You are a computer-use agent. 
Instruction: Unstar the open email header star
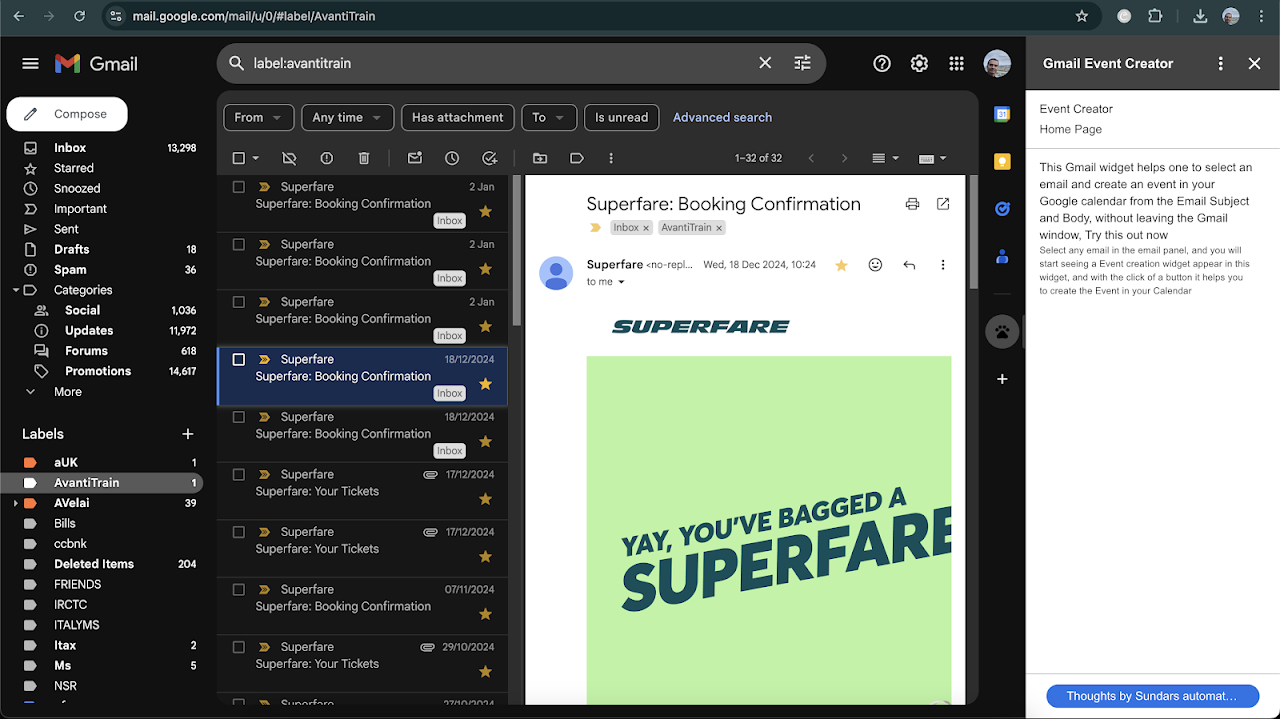pos(841,265)
